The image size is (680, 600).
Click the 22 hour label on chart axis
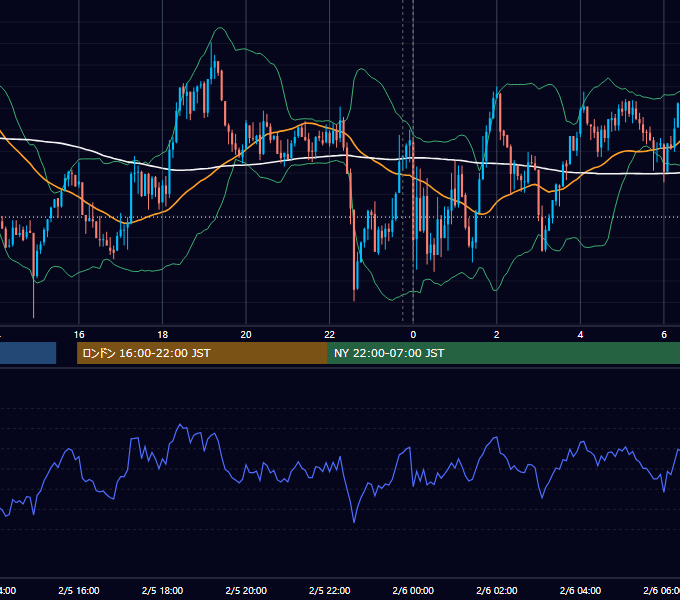click(x=330, y=335)
